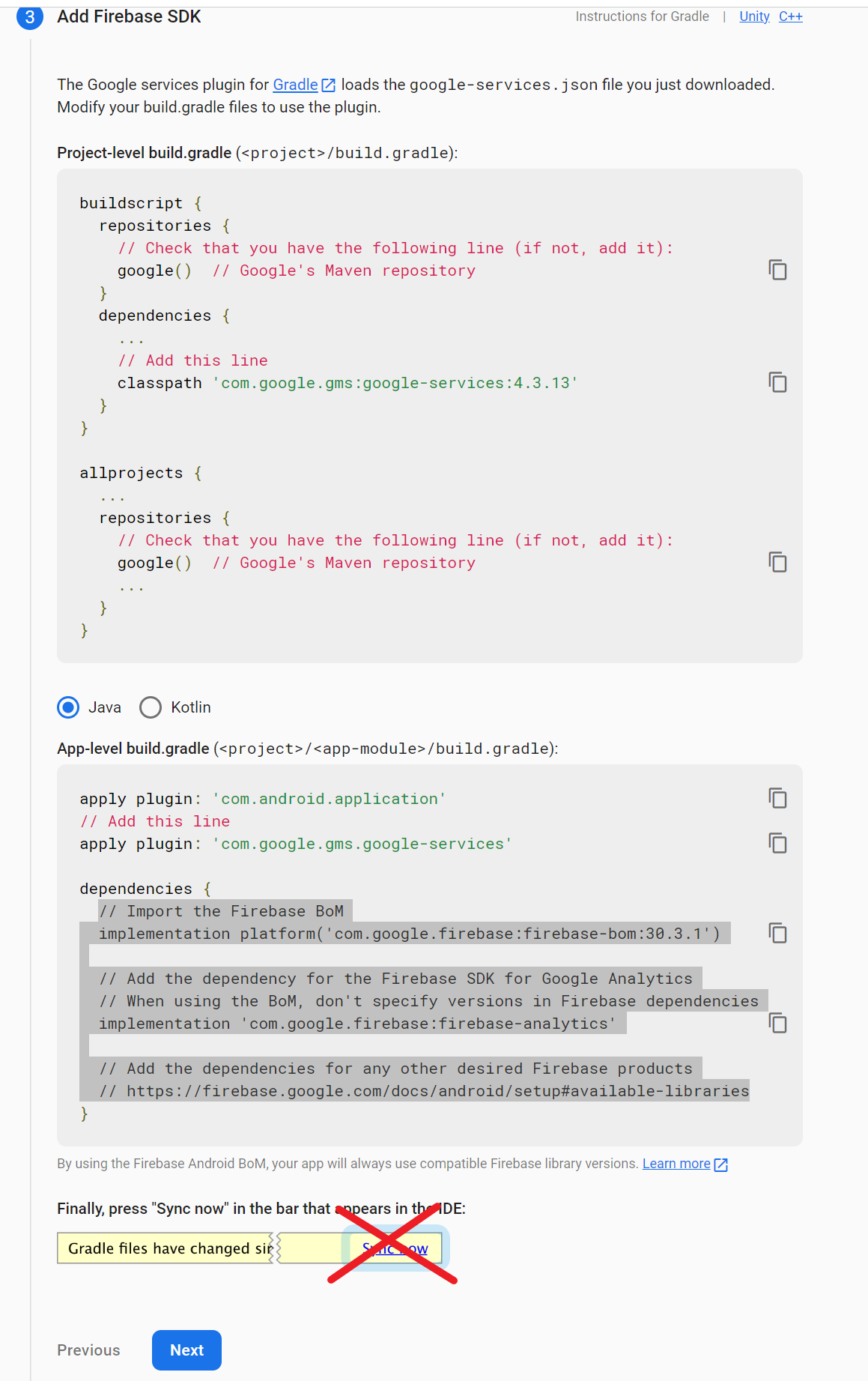This screenshot has height=1381, width=868.
Task: Click the firebase-analytics implementation code line
Action: pyautogui.click(x=357, y=1024)
